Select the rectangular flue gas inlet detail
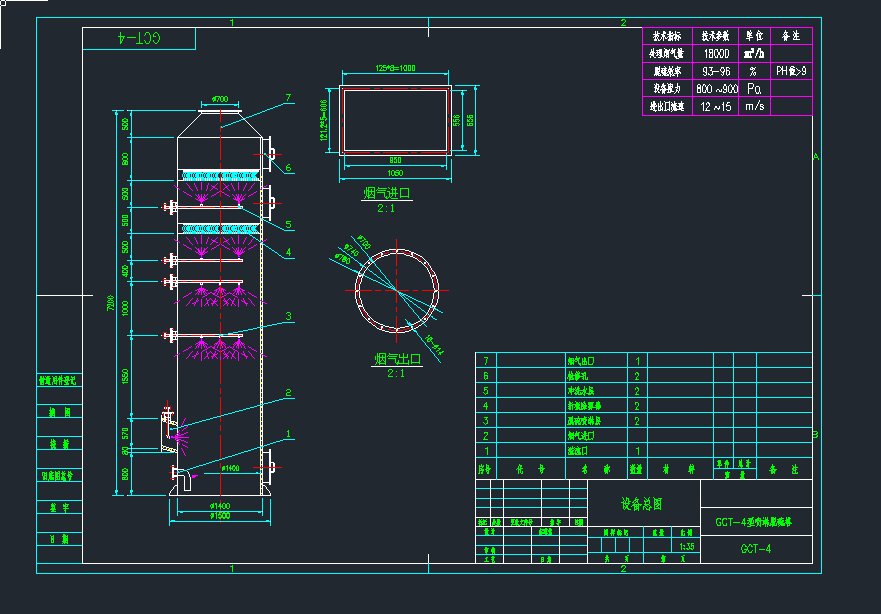Viewport: 881px width, 614px height. (398, 119)
